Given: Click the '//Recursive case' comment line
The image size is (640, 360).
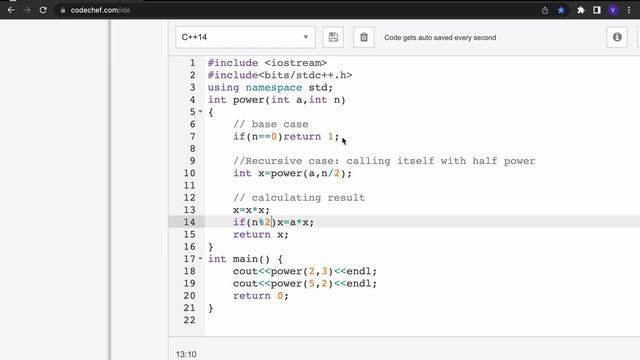Looking at the screenshot, I should [384, 161].
